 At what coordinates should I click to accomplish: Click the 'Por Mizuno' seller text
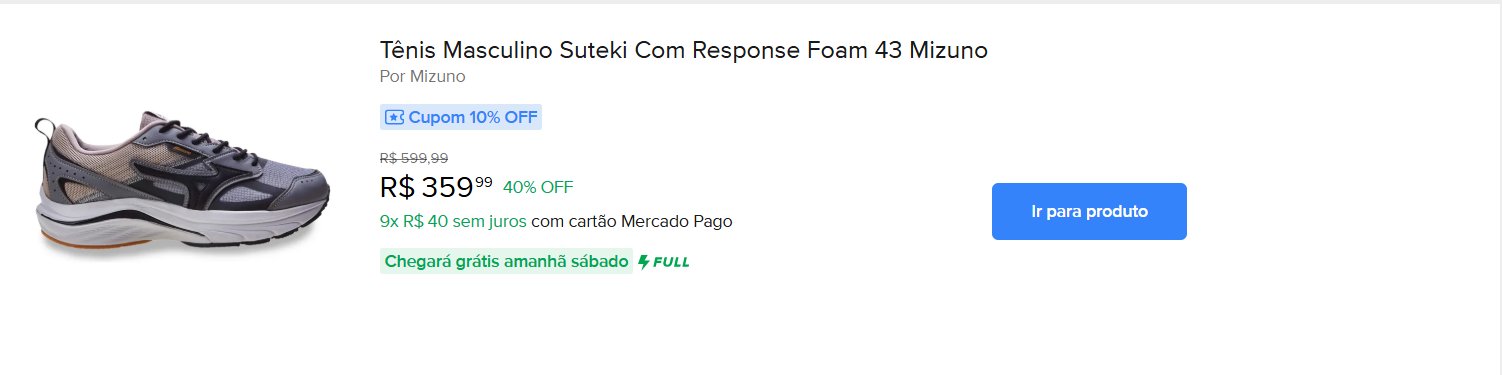(x=423, y=77)
